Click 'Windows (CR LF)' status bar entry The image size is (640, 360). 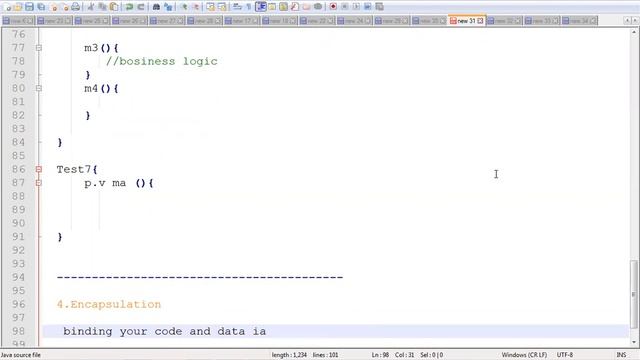tap(524, 355)
